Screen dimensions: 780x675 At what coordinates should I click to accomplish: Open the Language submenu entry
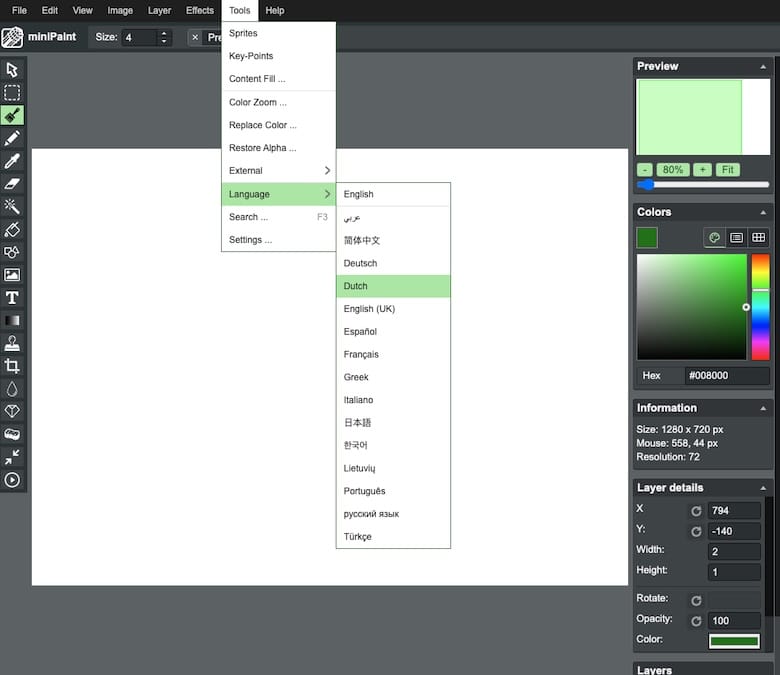279,194
